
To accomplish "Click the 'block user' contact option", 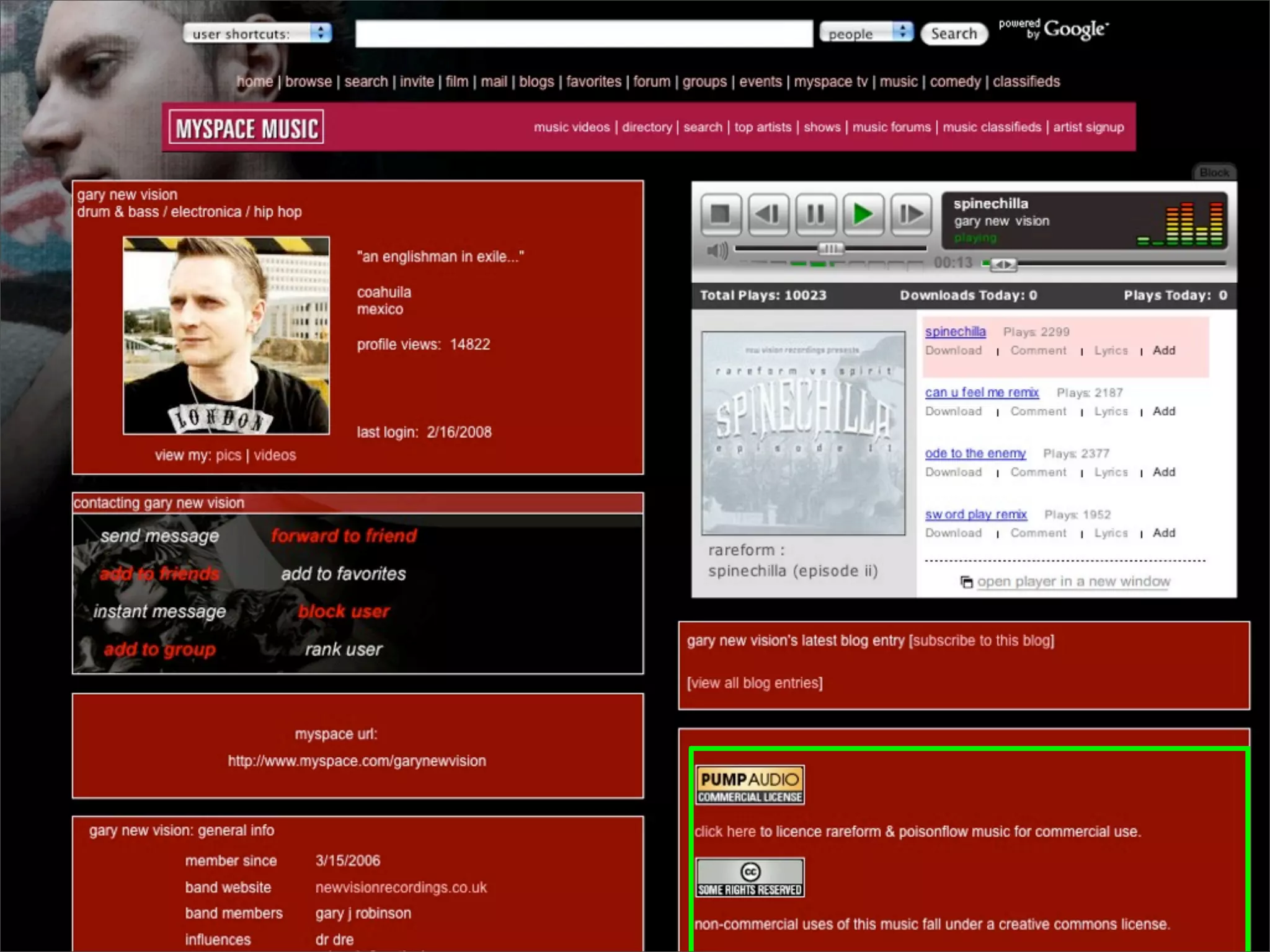I will tap(344, 611).
